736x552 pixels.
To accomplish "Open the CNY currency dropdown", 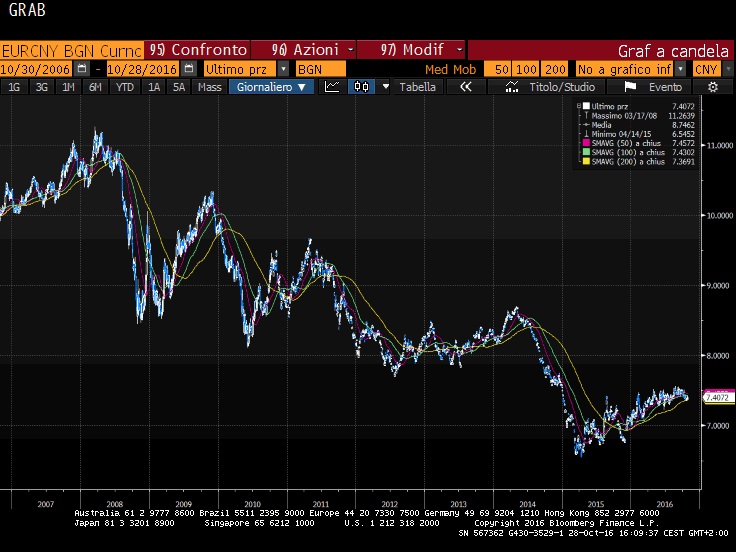I will 726,69.
